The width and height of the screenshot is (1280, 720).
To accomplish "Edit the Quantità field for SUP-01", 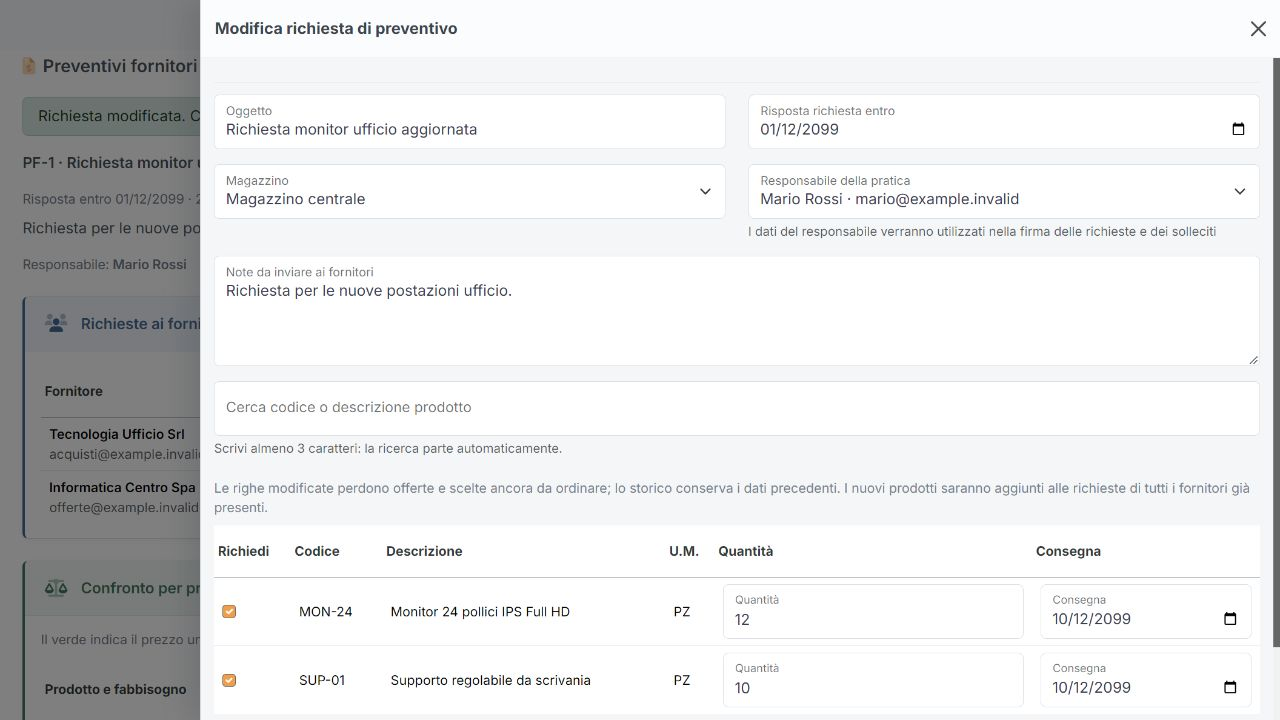I will tap(873, 680).
